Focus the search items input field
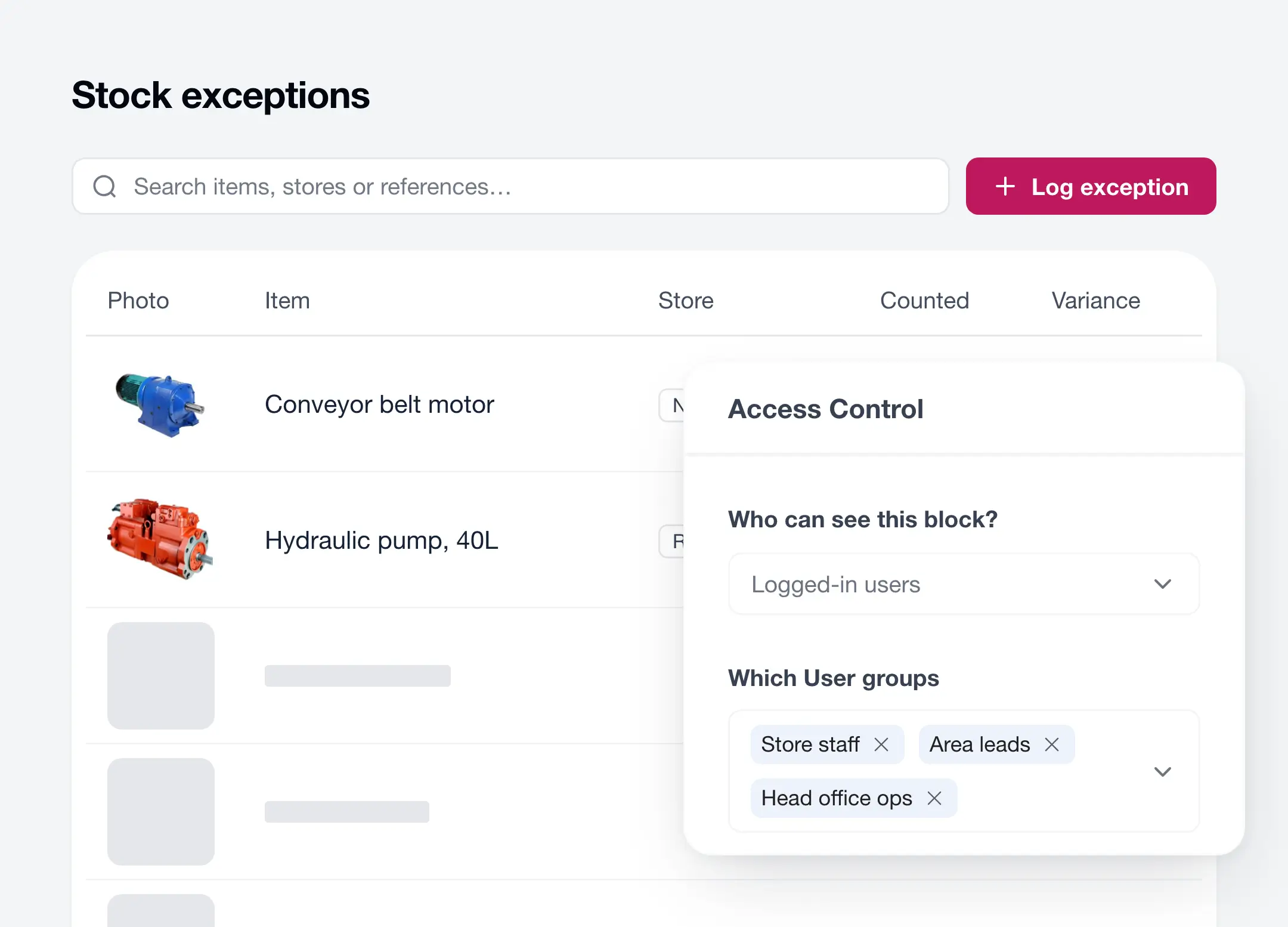 (x=510, y=186)
